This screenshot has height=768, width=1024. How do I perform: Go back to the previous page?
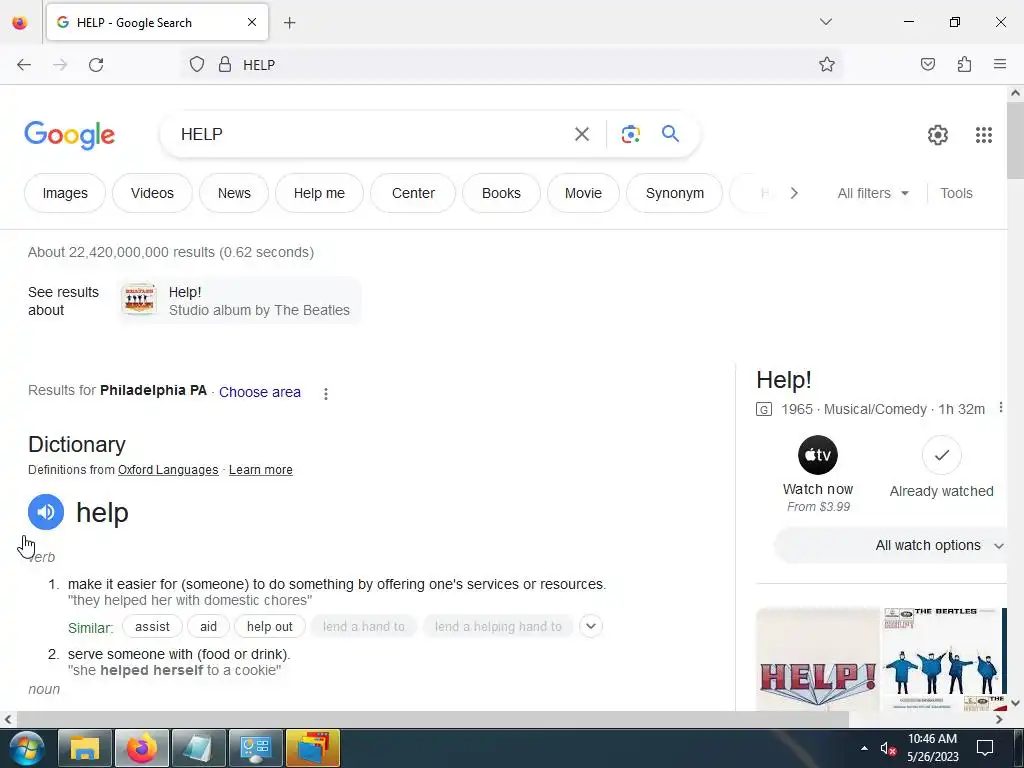click(24, 65)
